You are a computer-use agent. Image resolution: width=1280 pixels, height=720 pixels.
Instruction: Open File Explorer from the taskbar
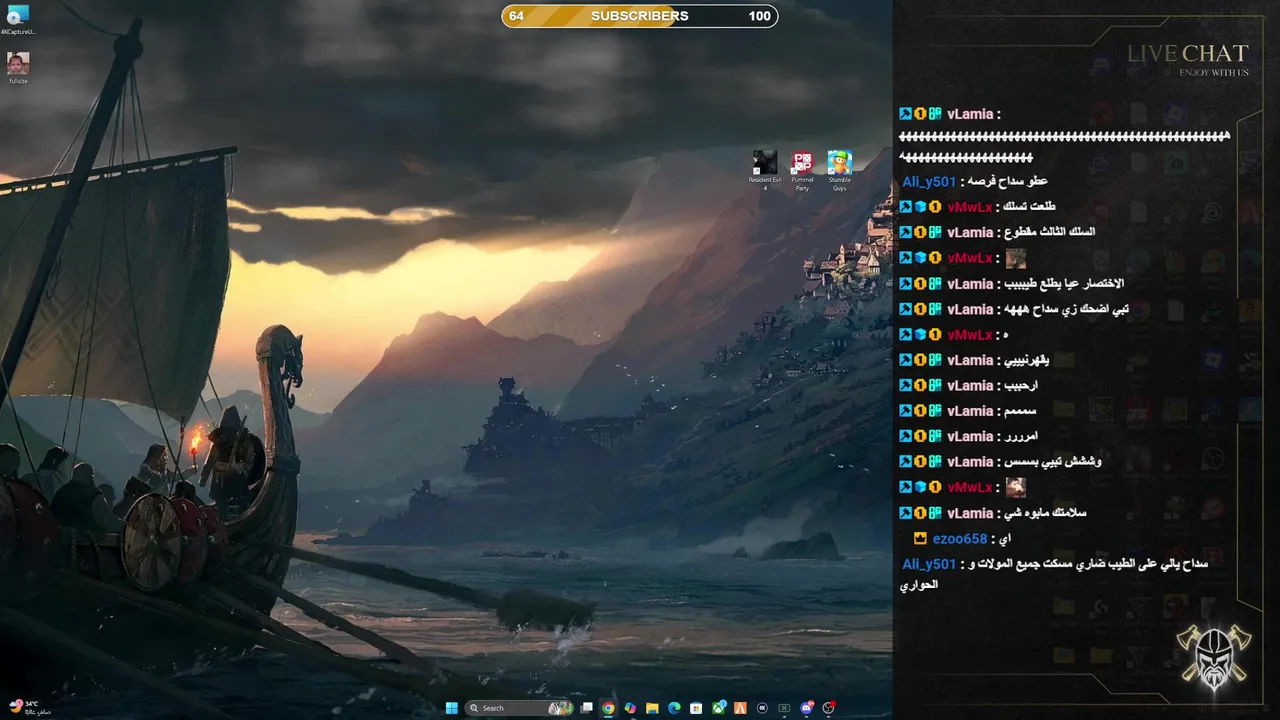652,708
